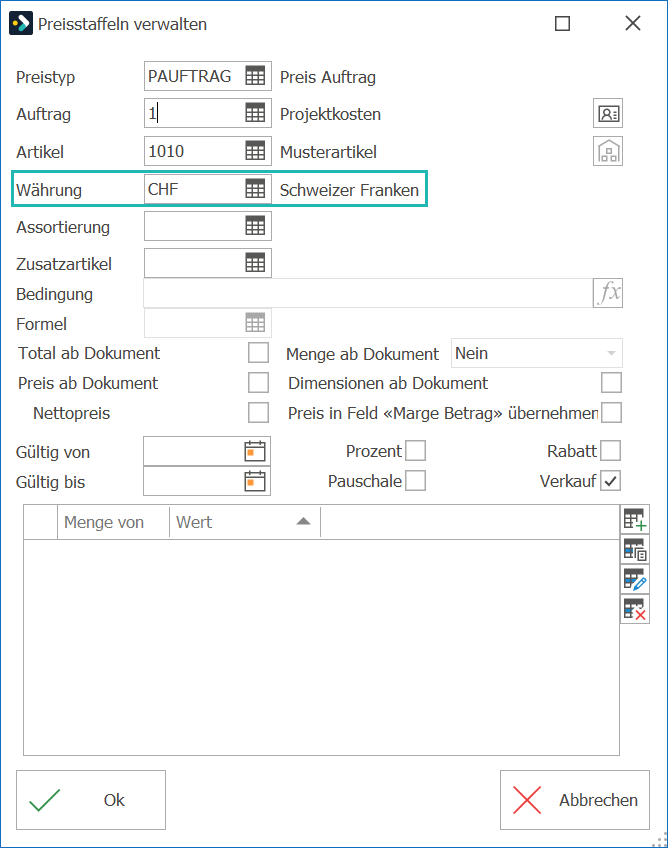Enable Preis ab Dokument checkbox

pos(259,382)
